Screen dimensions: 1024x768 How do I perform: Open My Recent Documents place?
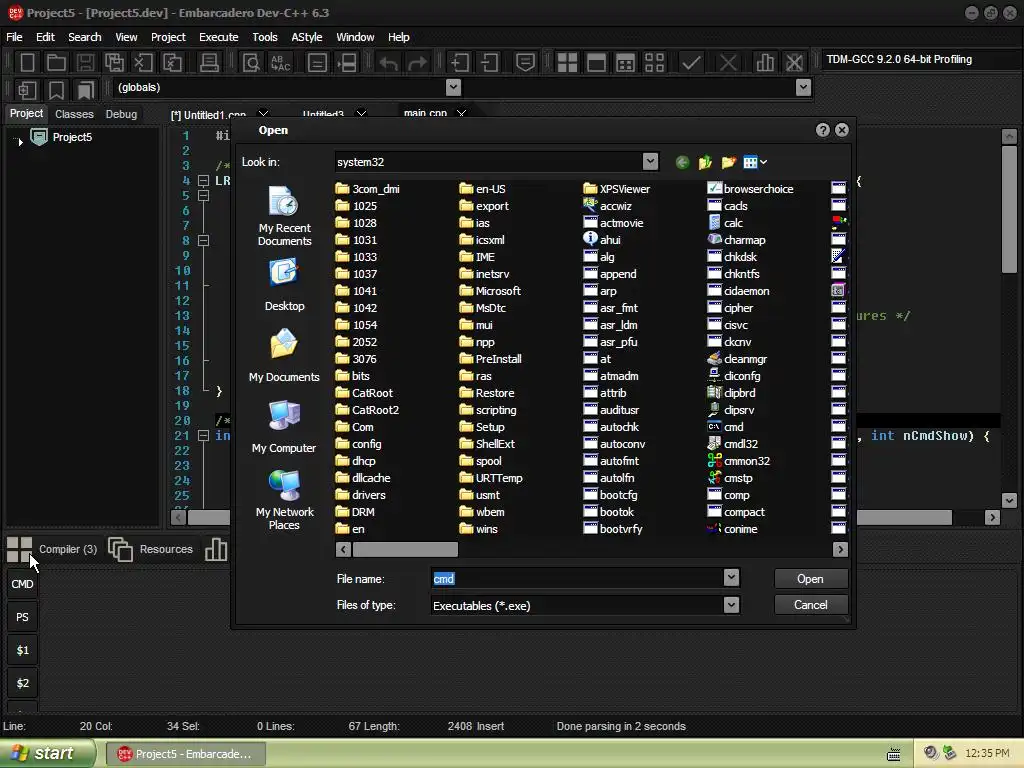[284, 216]
